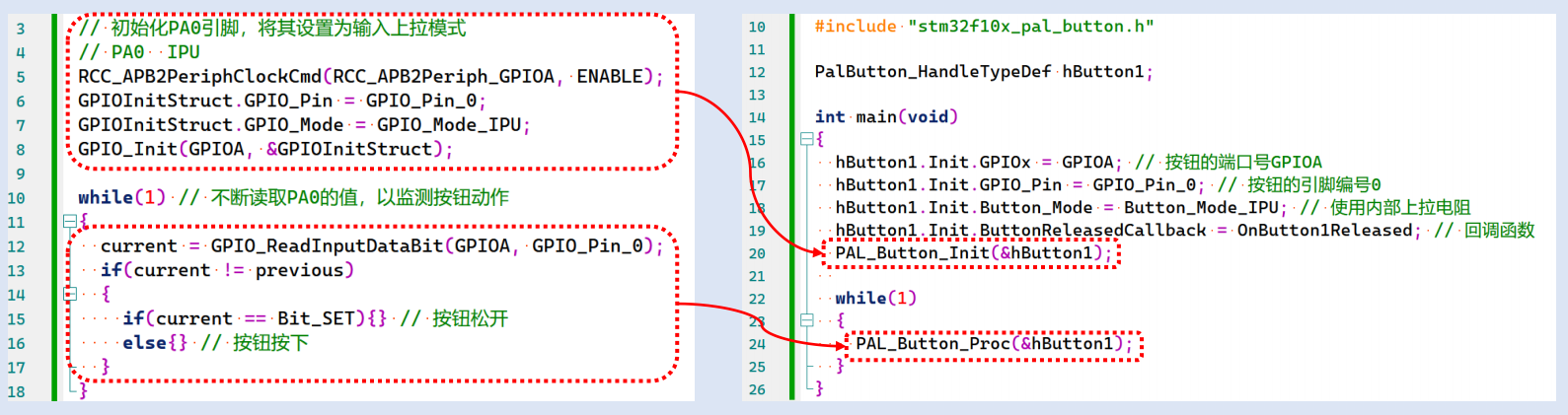Click the Button_Mode_IPU value on line 18
Image resolution: width=1568 pixels, height=415 pixels.
click(1201, 208)
